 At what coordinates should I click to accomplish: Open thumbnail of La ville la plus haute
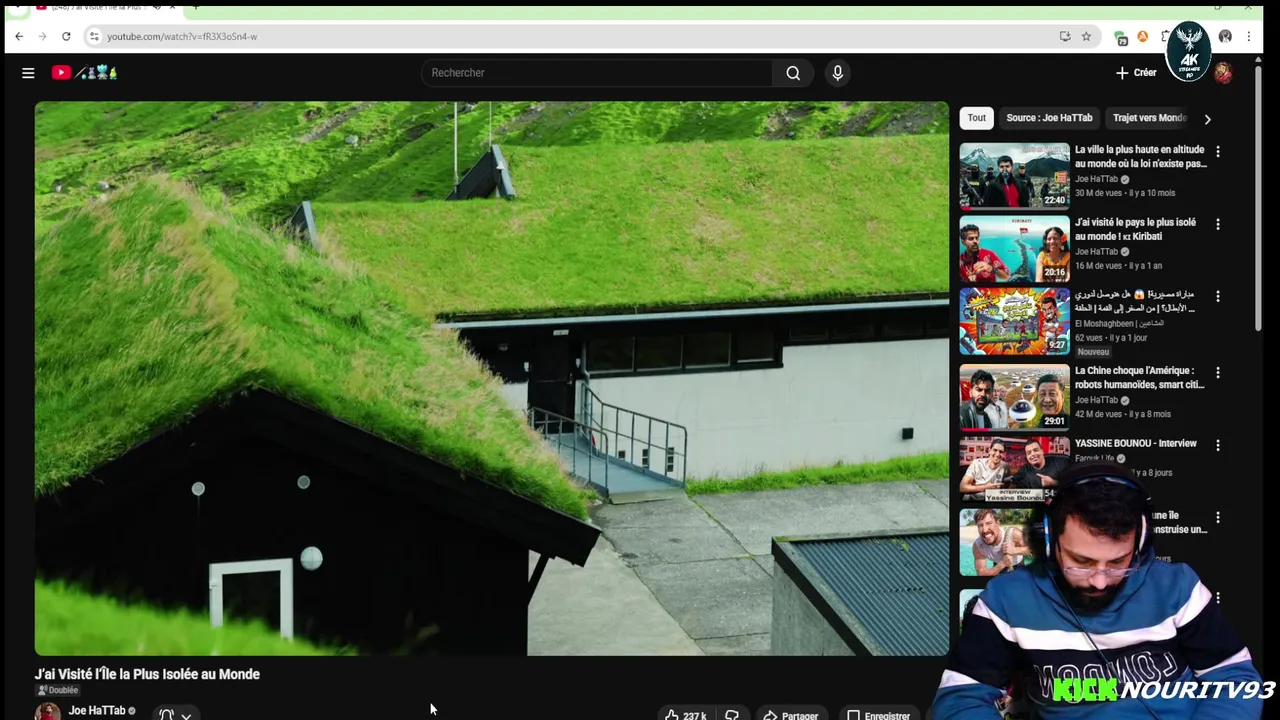click(x=1014, y=175)
